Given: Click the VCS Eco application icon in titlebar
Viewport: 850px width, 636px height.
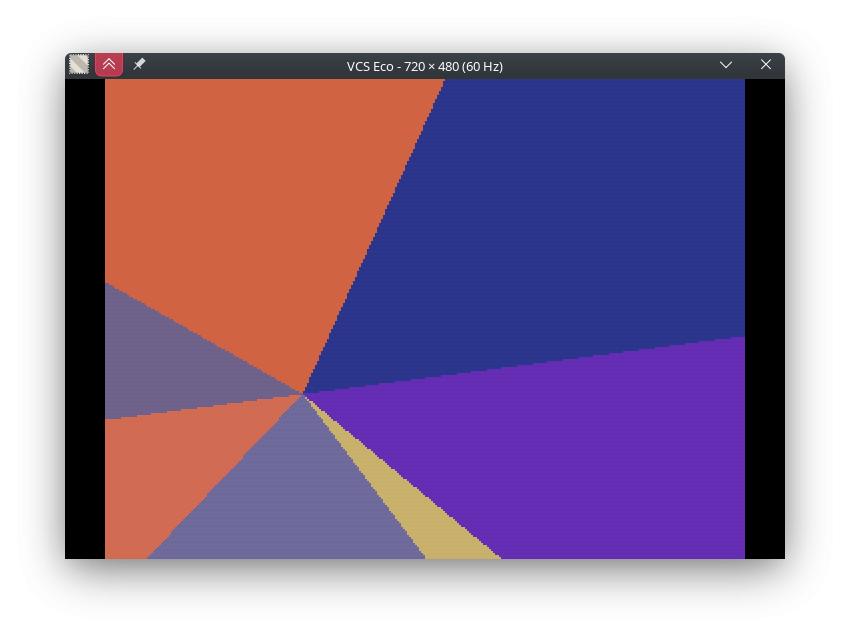Looking at the screenshot, I should tap(79, 65).
